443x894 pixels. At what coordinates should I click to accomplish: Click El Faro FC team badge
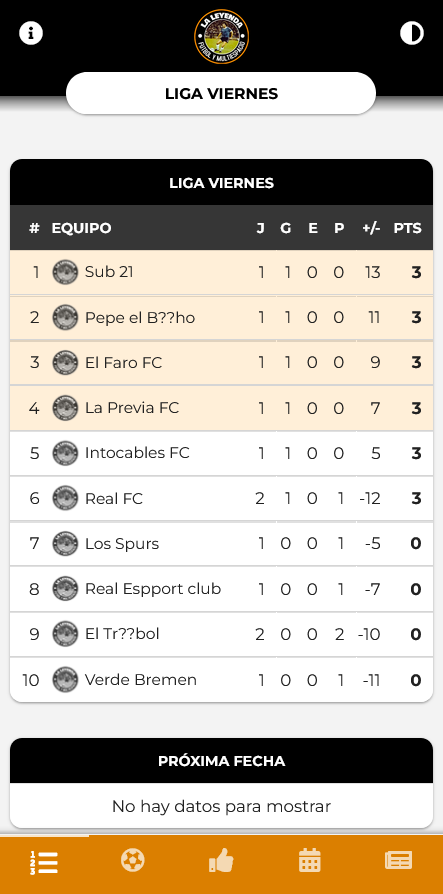click(x=65, y=363)
